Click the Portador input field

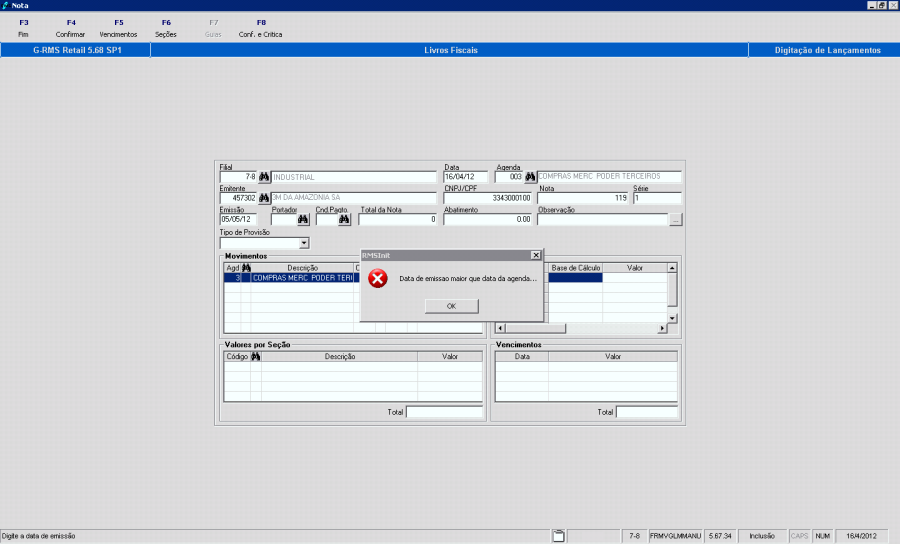(284, 219)
